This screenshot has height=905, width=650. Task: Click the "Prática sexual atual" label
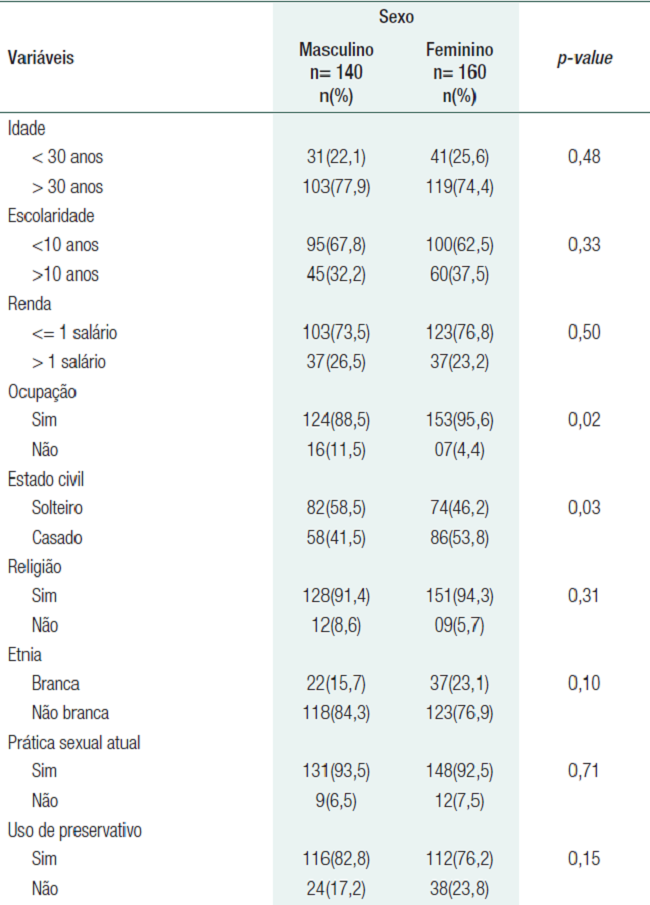coord(75,742)
